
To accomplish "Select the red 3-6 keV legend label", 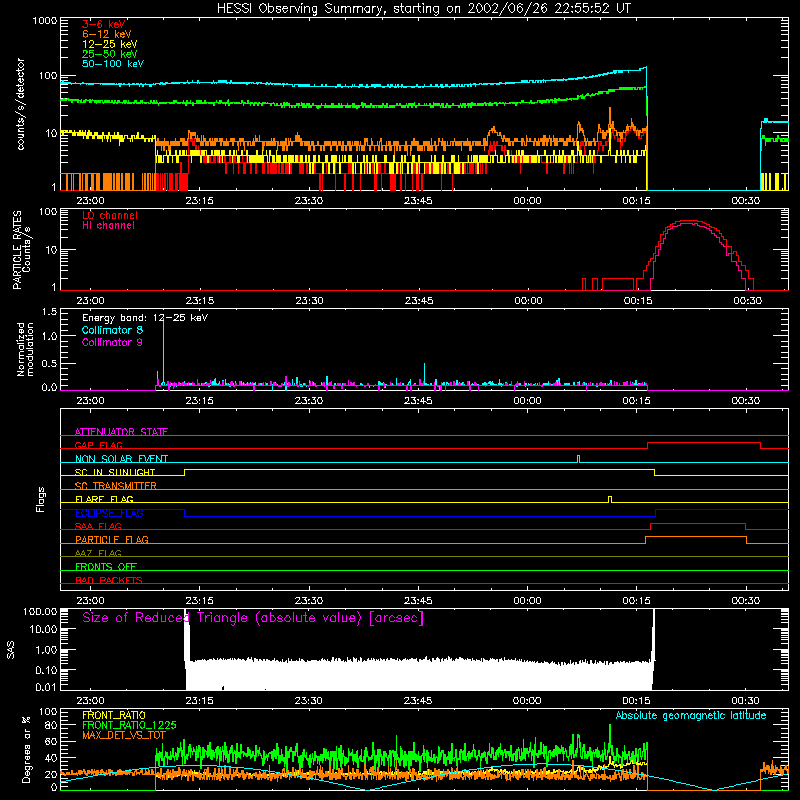I will tap(104, 24).
